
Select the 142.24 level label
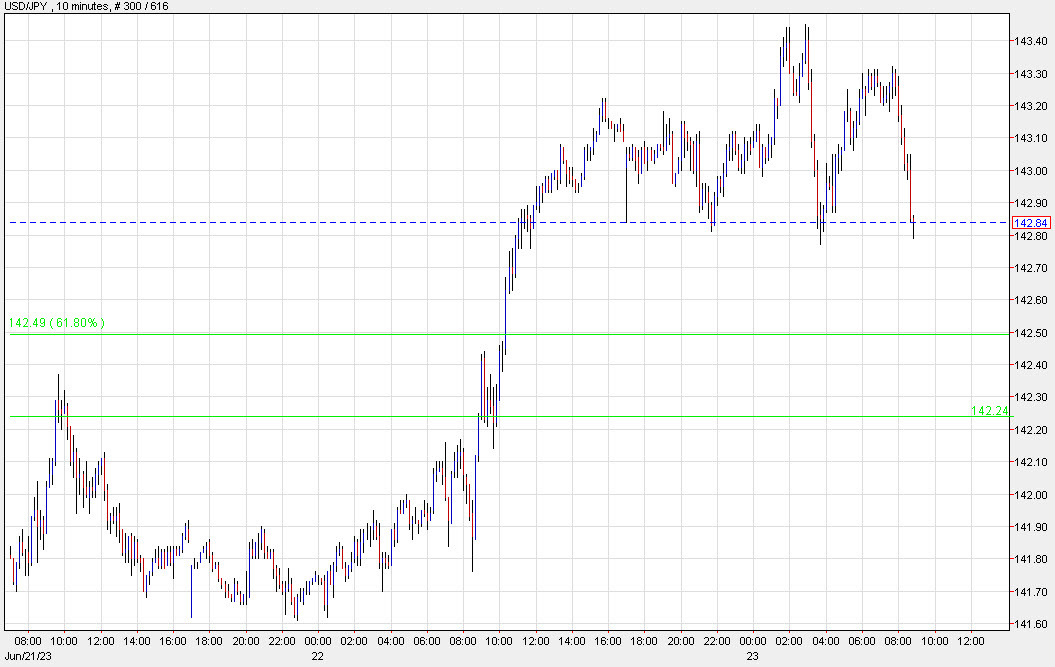point(990,410)
